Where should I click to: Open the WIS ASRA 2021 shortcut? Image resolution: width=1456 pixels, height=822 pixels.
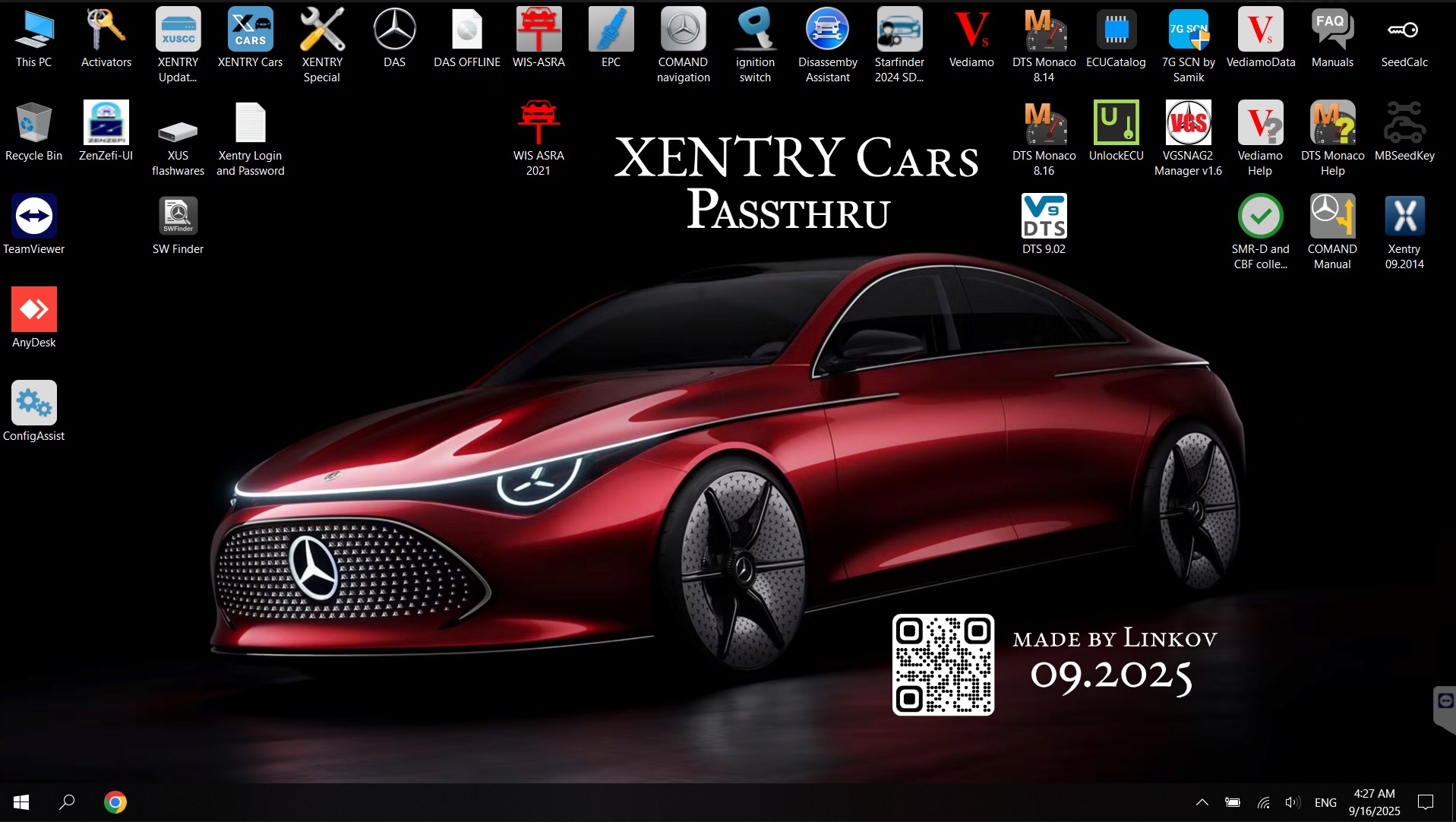click(538, 124)
